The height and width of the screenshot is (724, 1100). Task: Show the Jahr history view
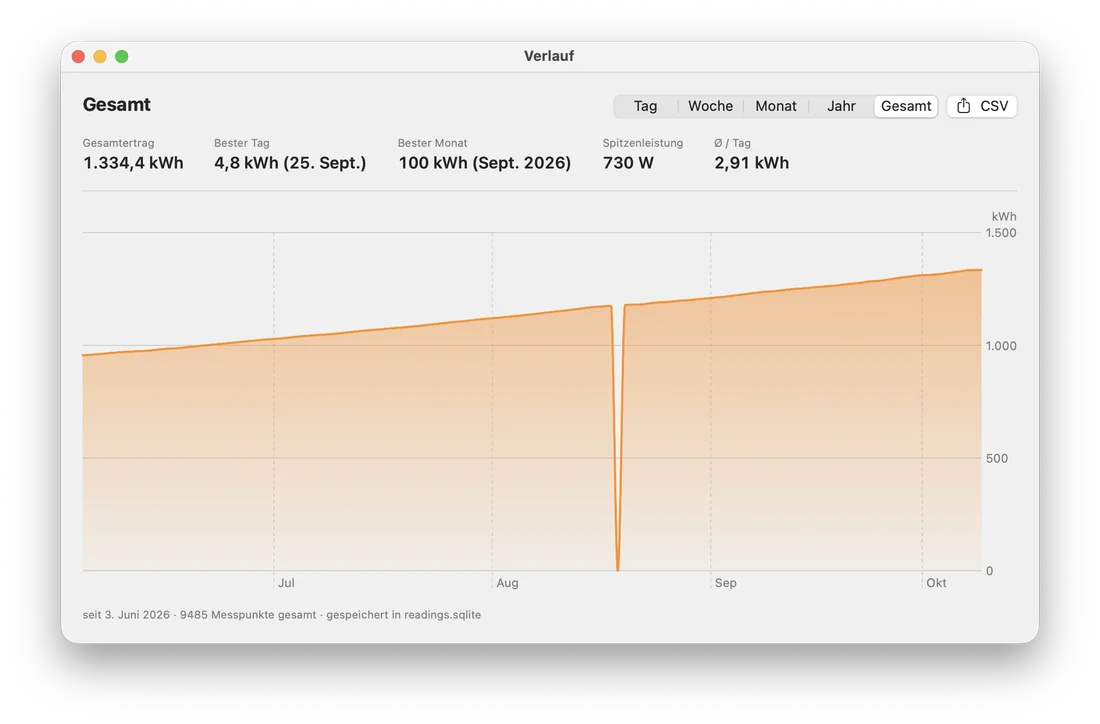(841, 106)
